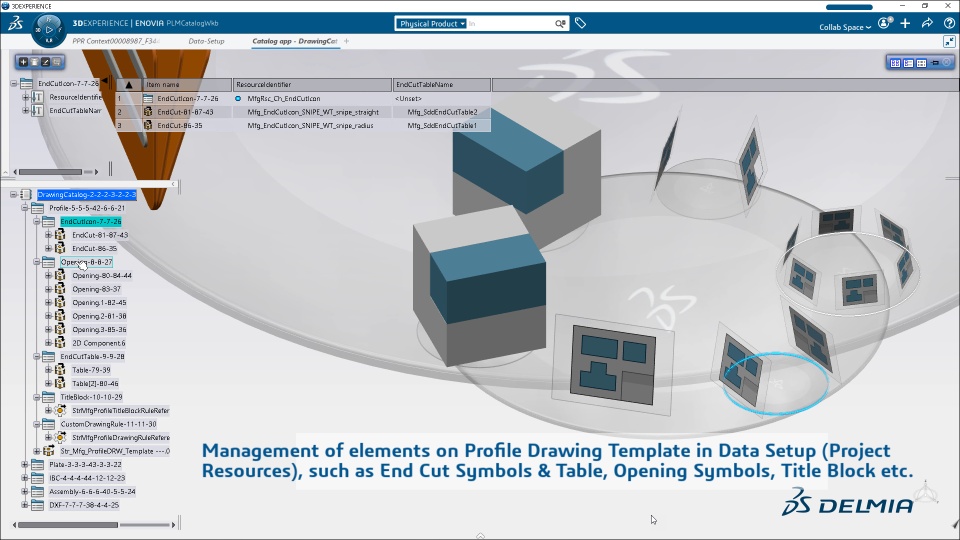Collapse the EndCutTable-9-9-28 chapter

point(37,356)
